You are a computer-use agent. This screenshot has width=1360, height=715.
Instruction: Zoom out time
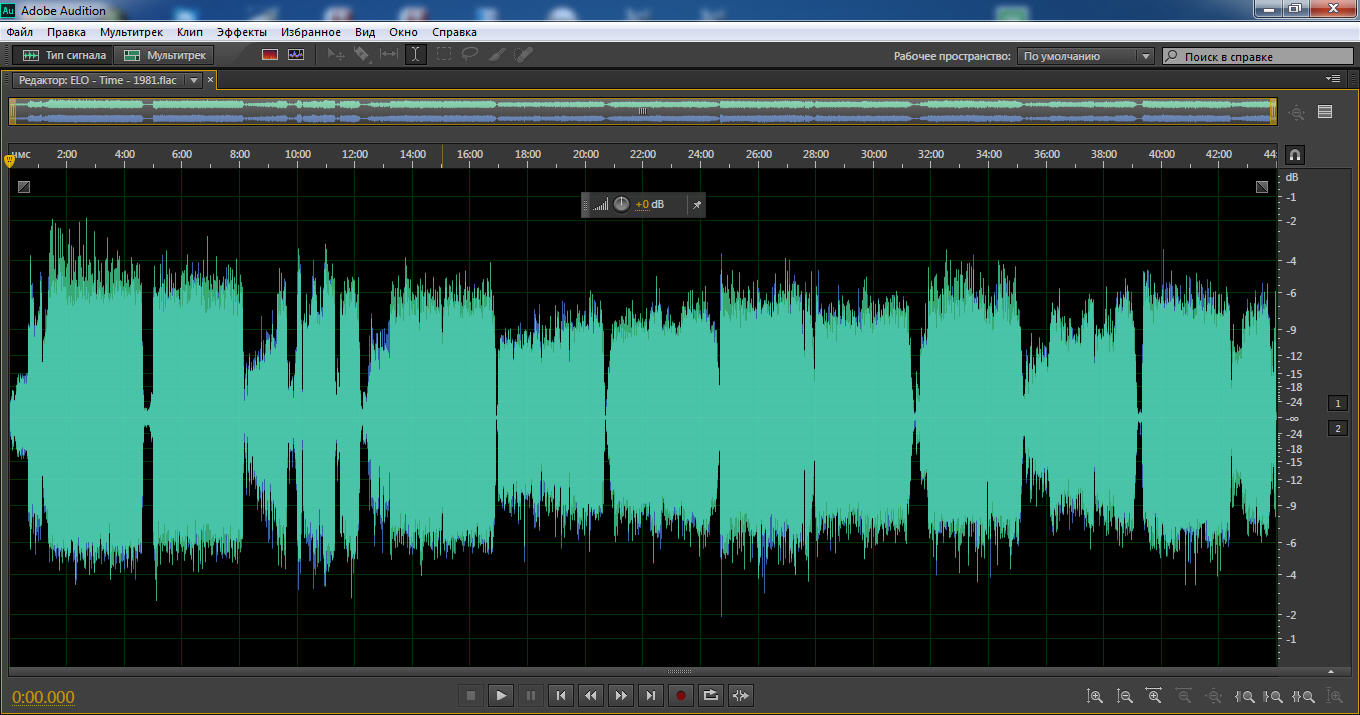point(1184,696)
